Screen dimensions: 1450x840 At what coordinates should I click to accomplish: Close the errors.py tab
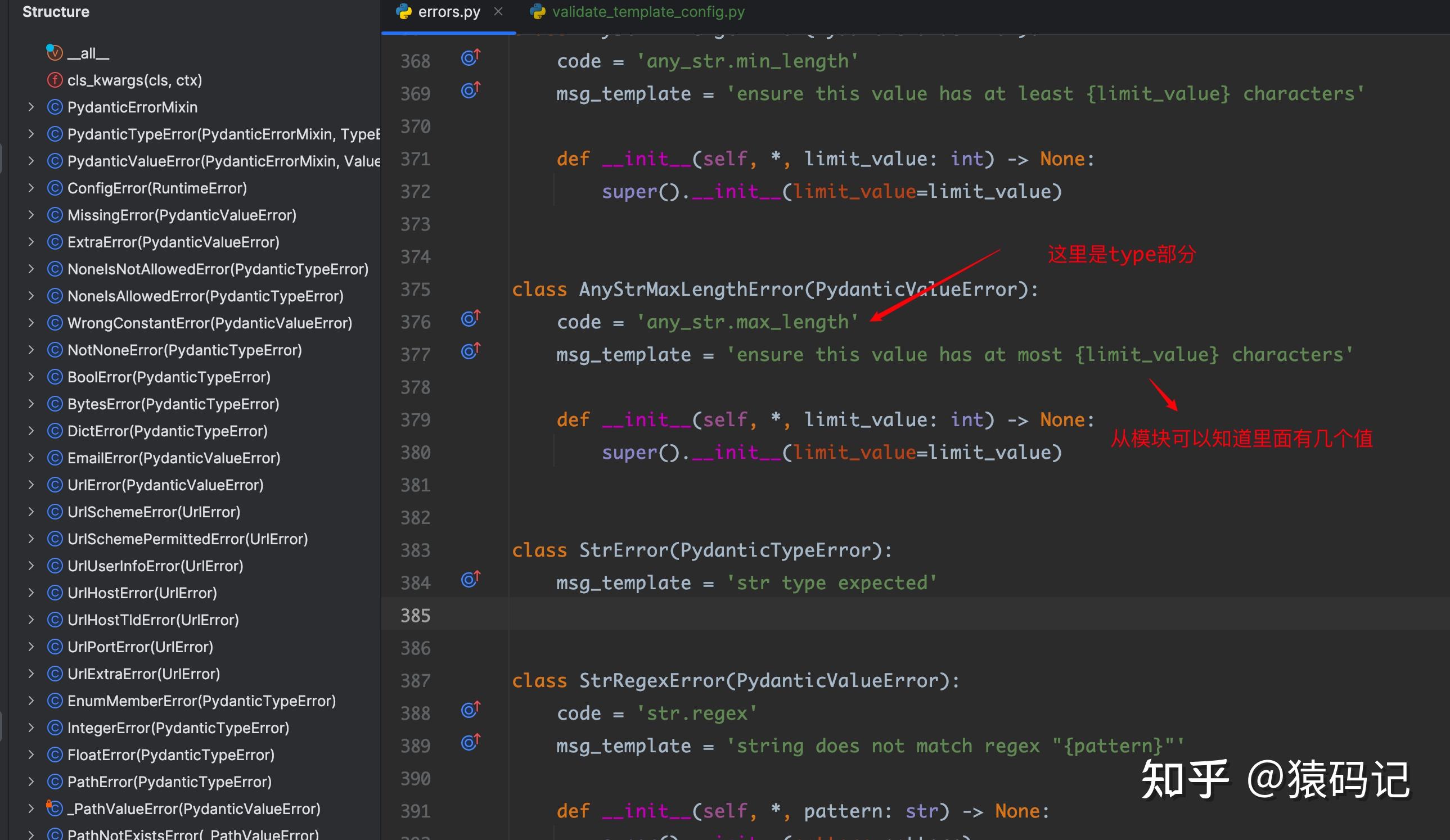click(498, 11)
